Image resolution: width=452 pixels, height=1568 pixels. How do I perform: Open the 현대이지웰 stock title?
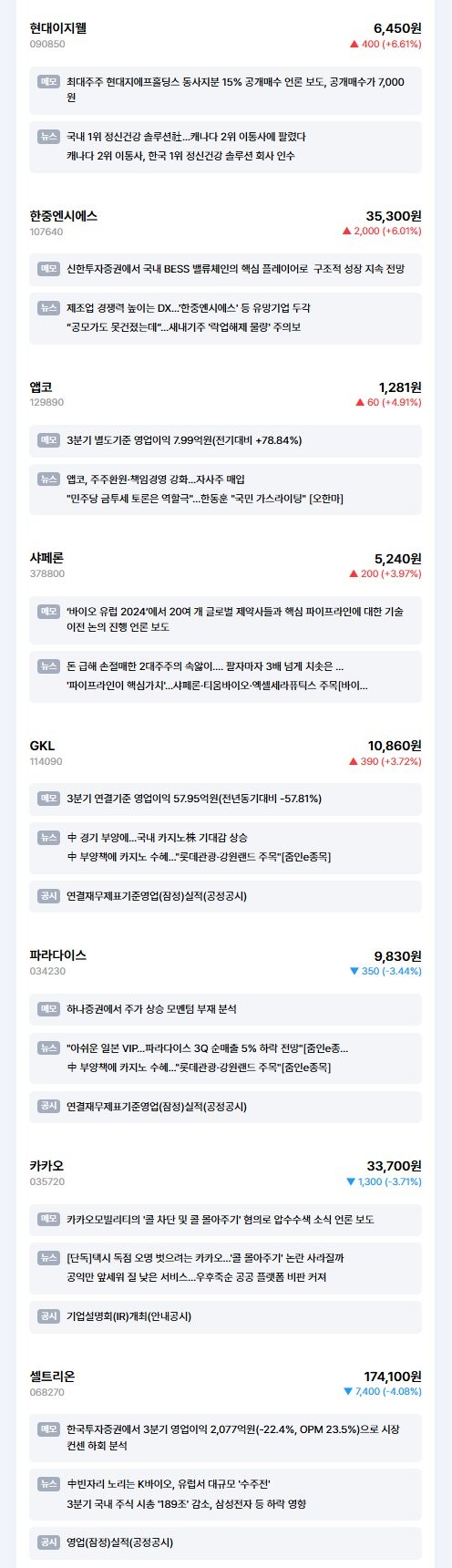point(58,28)
